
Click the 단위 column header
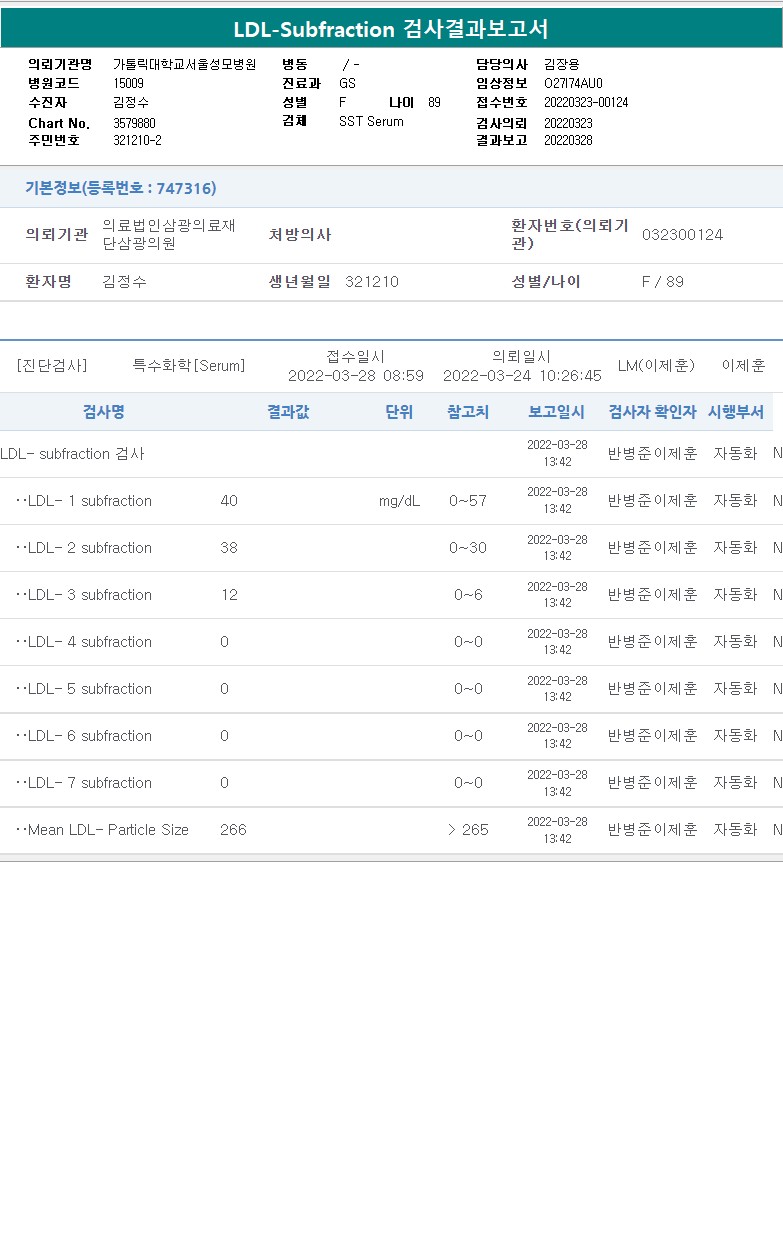[x=399, y=412]
